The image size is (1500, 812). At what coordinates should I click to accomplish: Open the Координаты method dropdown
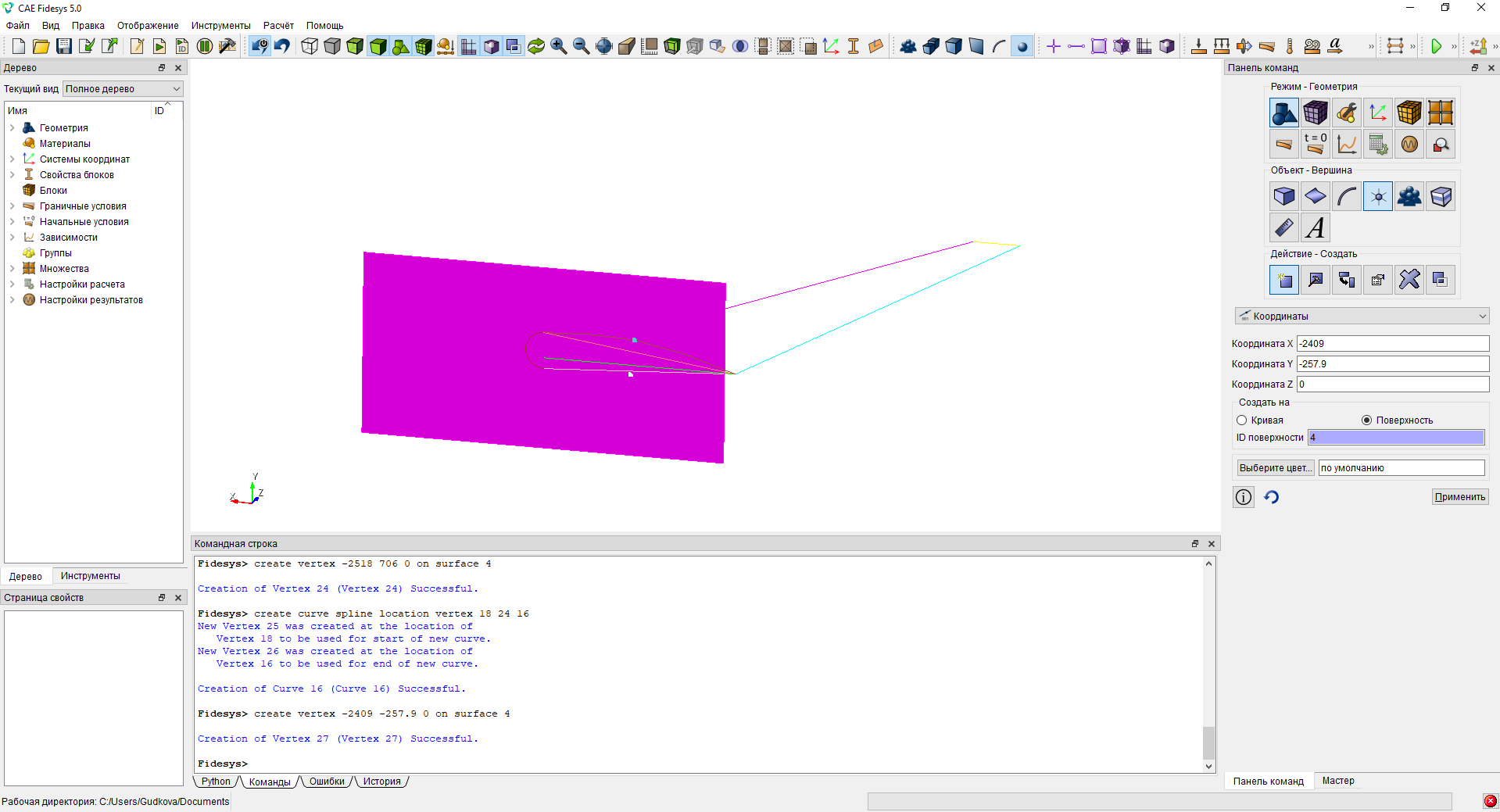1362,317
